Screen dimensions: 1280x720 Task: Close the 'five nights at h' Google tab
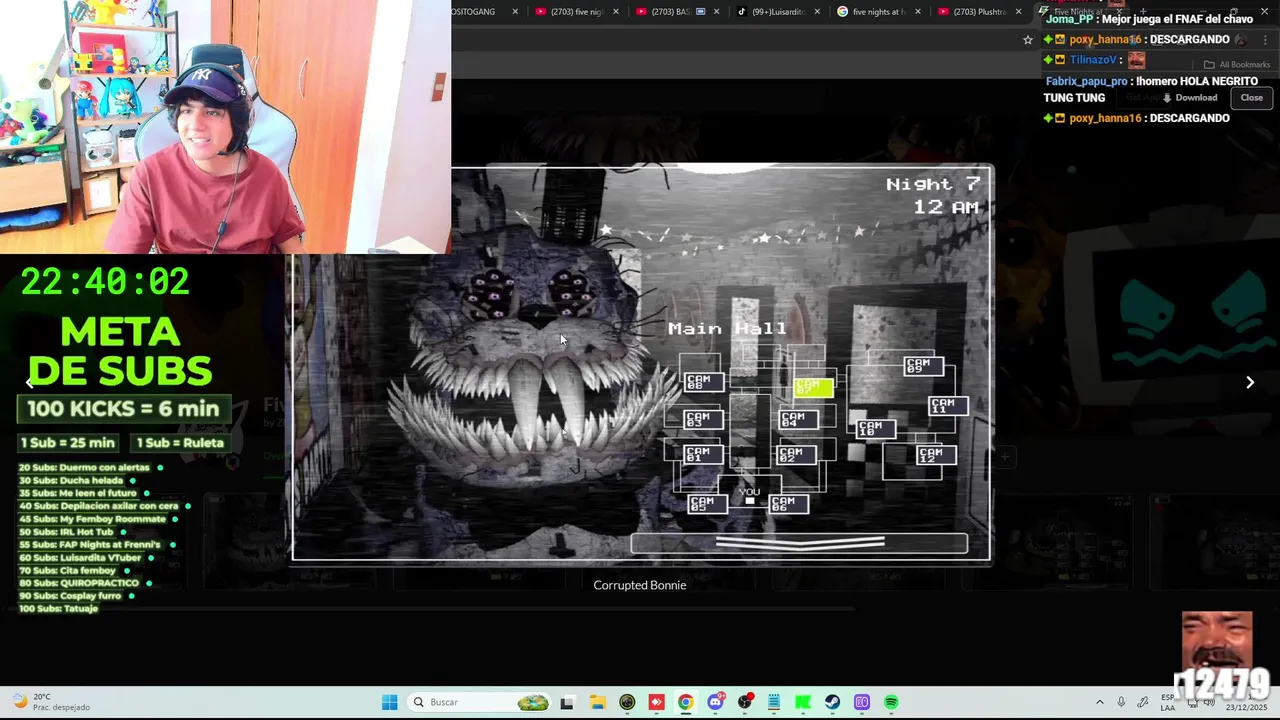[918, 12]
